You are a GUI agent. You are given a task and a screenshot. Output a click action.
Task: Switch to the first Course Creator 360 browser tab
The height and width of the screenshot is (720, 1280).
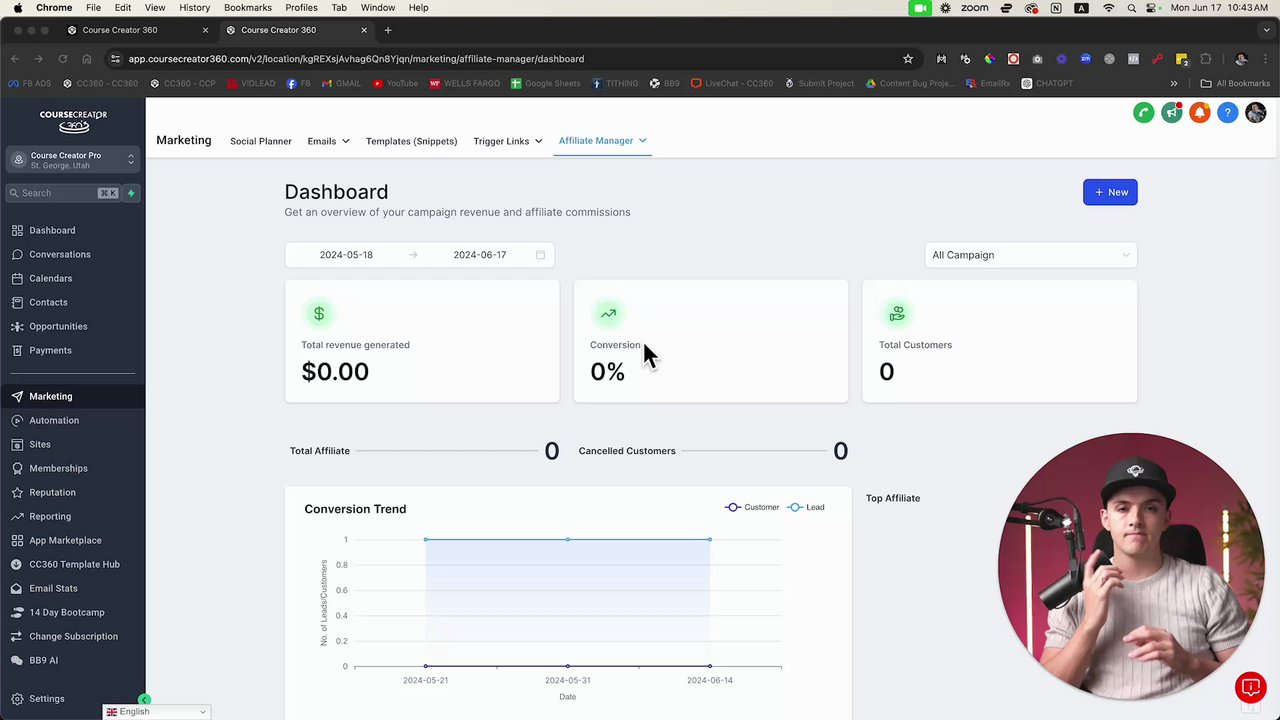tap(137, 30)
